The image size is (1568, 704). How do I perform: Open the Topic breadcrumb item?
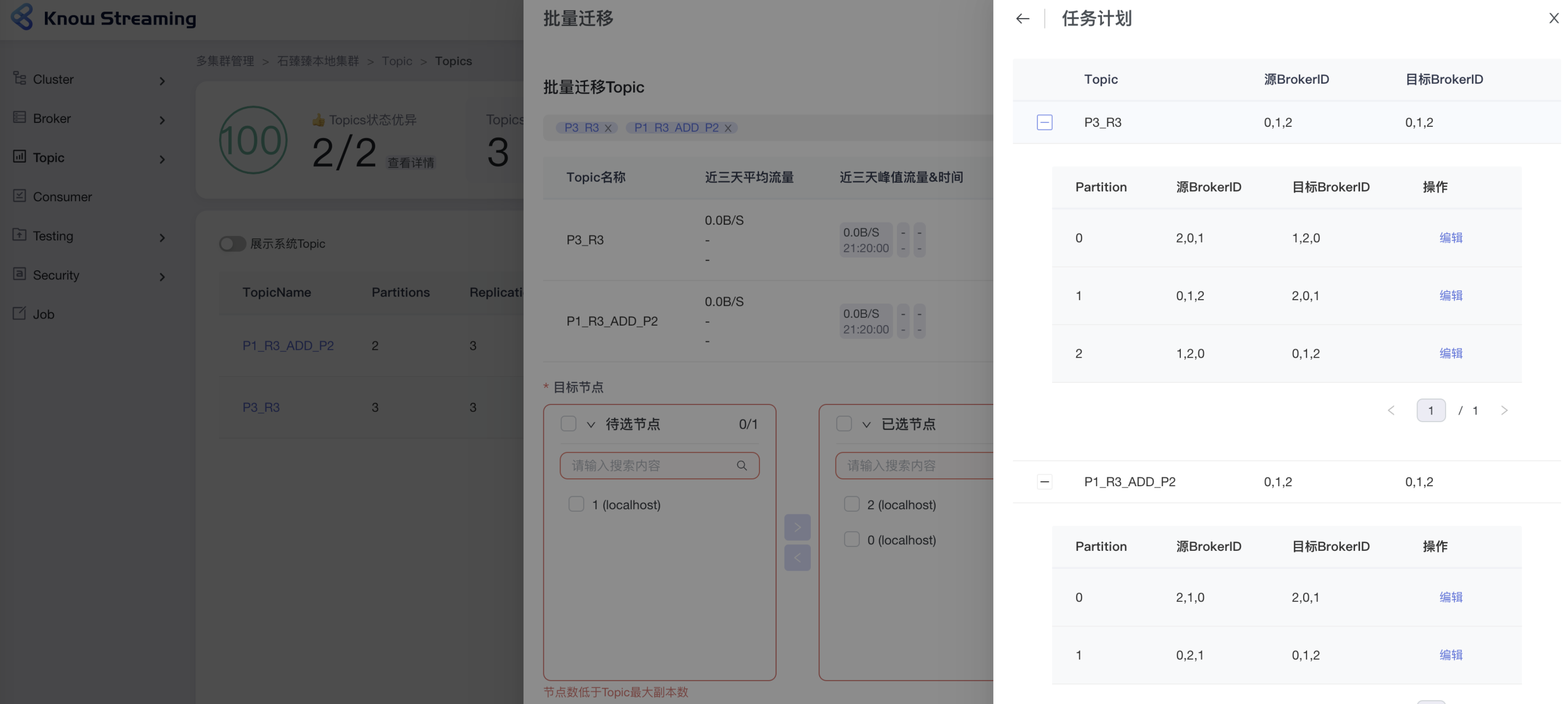(x=397, y=61)
